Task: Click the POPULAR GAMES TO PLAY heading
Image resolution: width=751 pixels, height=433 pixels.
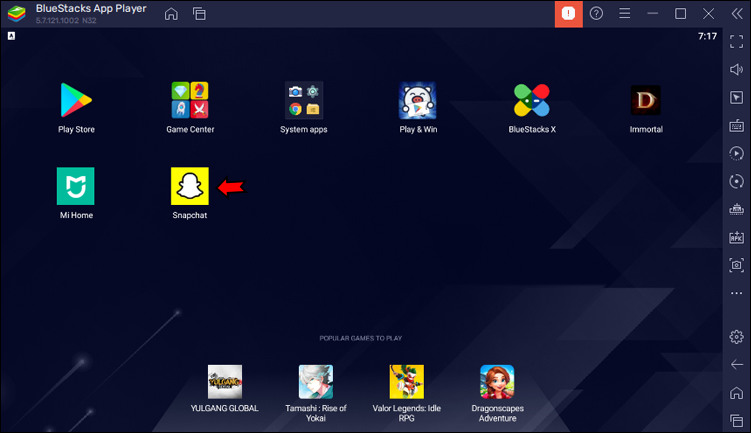Action: 361,338
